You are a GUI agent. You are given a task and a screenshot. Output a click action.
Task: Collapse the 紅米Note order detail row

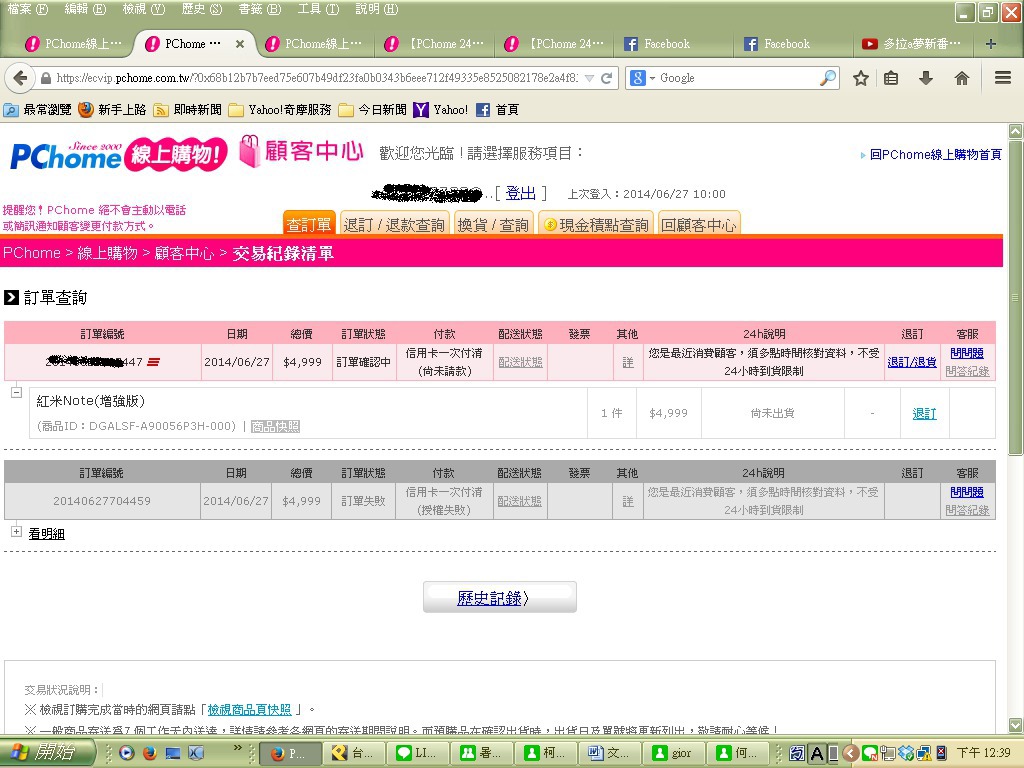click(16, 392)
